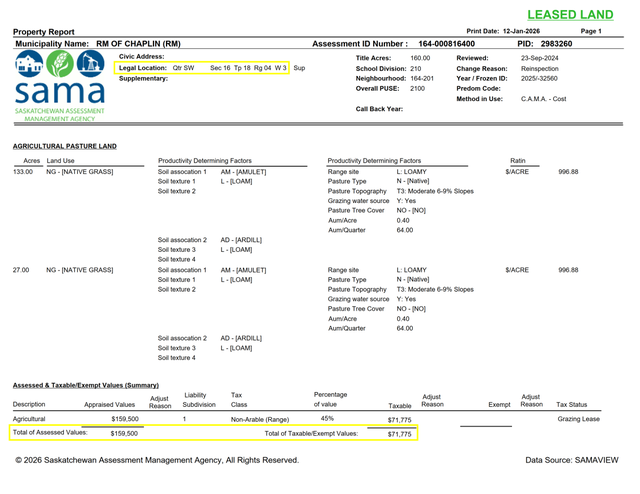Click the 133.00 acres Native Grass entry
This screenshot has height=494, width=640.
click(x=65, y=172)
